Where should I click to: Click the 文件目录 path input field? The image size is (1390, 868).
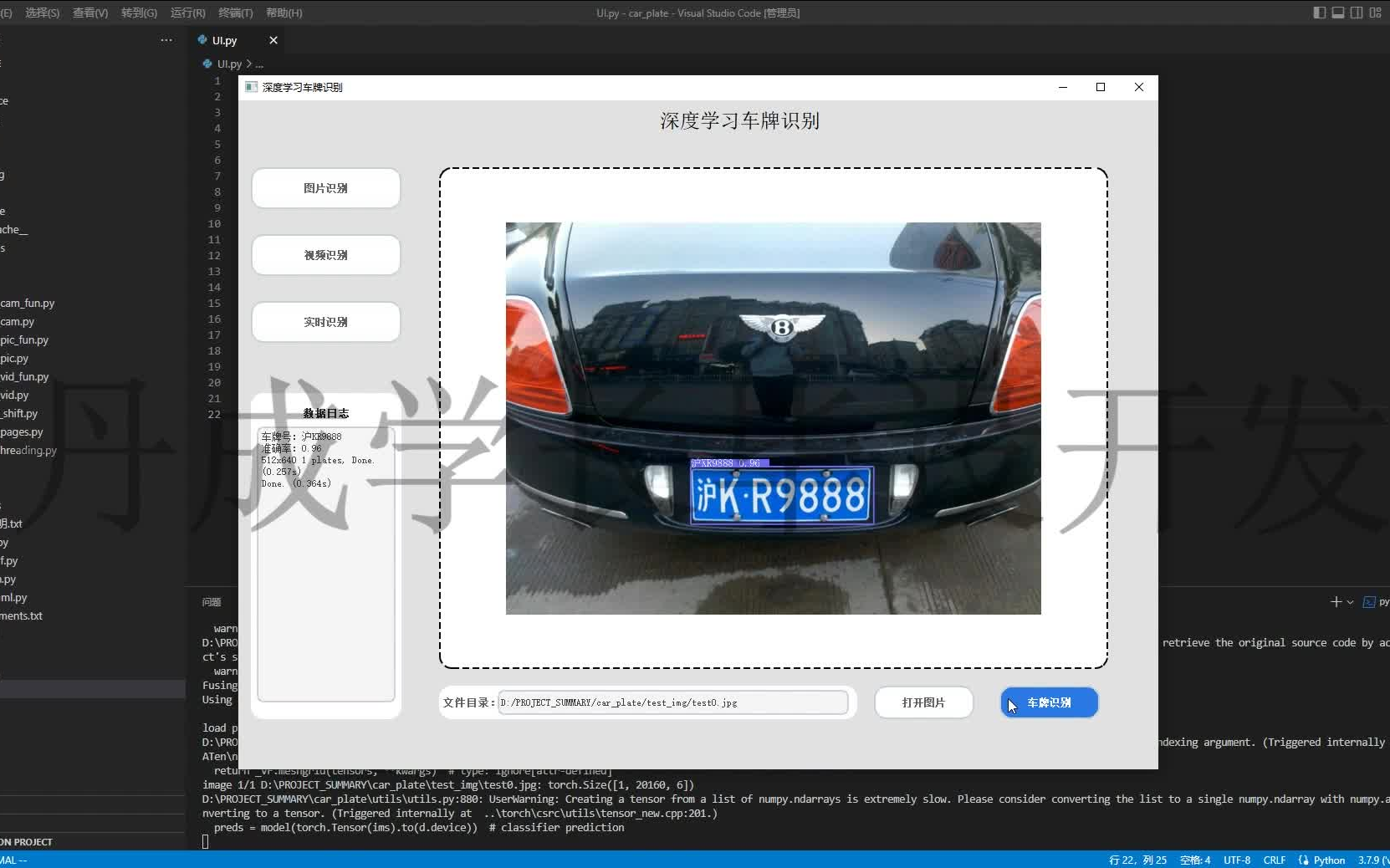(673, 702)
